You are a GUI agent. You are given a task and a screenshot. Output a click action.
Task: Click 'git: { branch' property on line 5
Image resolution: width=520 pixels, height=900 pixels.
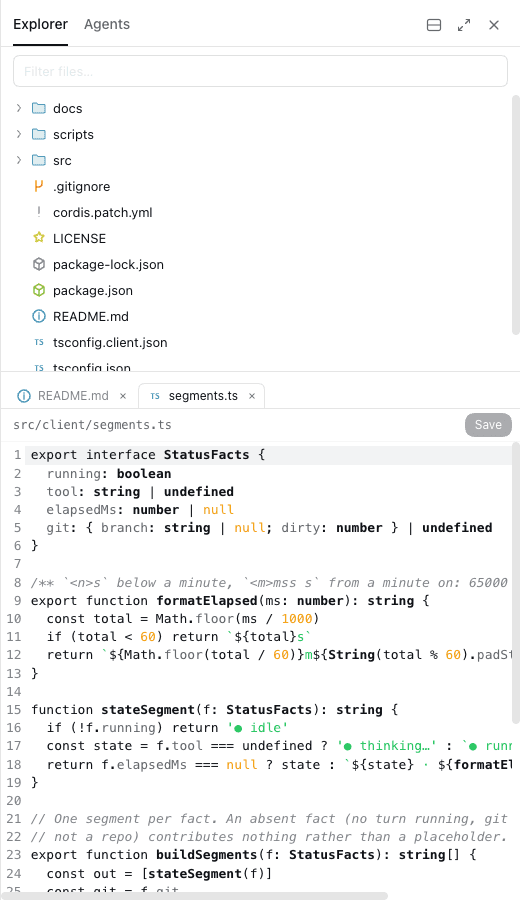[x=100, y=528]
